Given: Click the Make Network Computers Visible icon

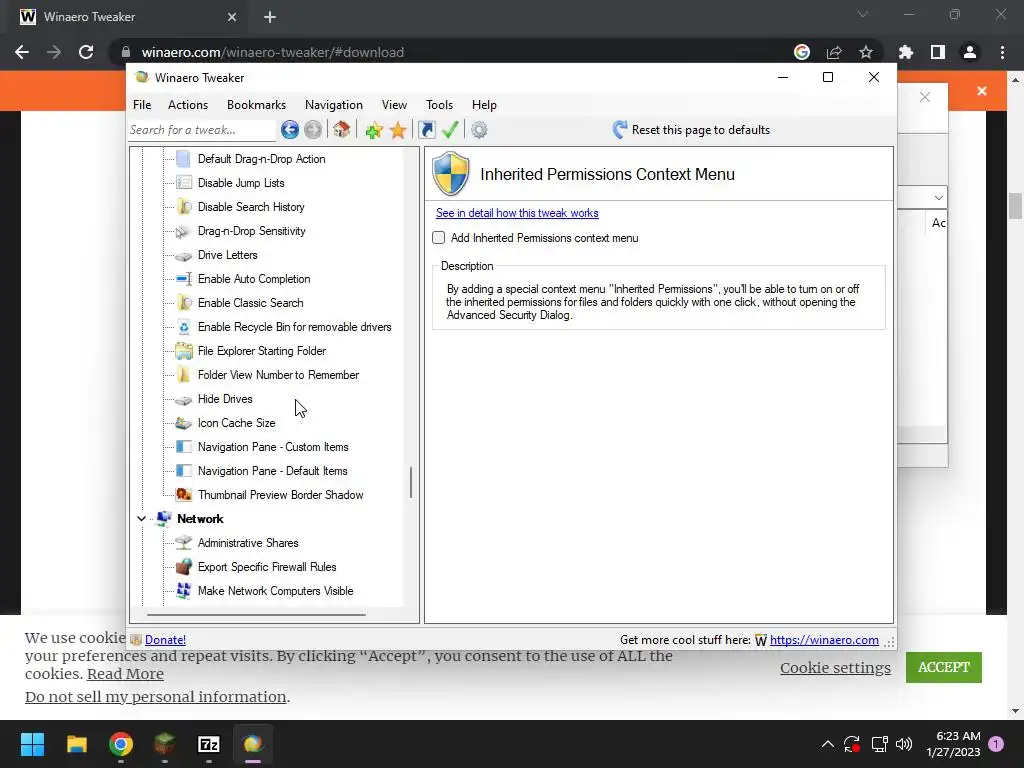Looking at the screenshot, I should (184, 591).
